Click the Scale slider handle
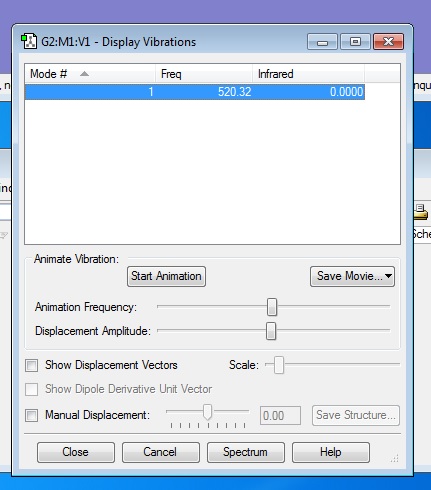Viewport: 431px width, 490px height. point(279,365)
